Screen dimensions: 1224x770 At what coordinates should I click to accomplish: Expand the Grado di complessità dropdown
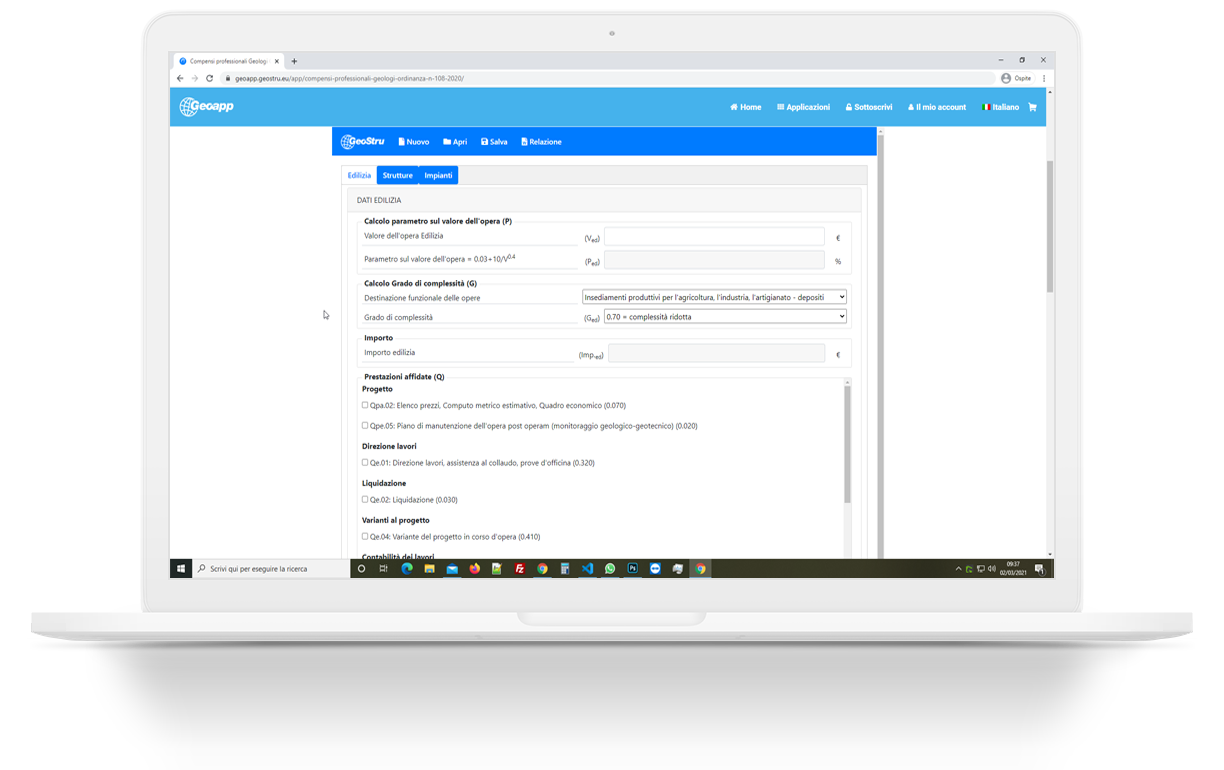pyautogui.click(x=725, y=317)
